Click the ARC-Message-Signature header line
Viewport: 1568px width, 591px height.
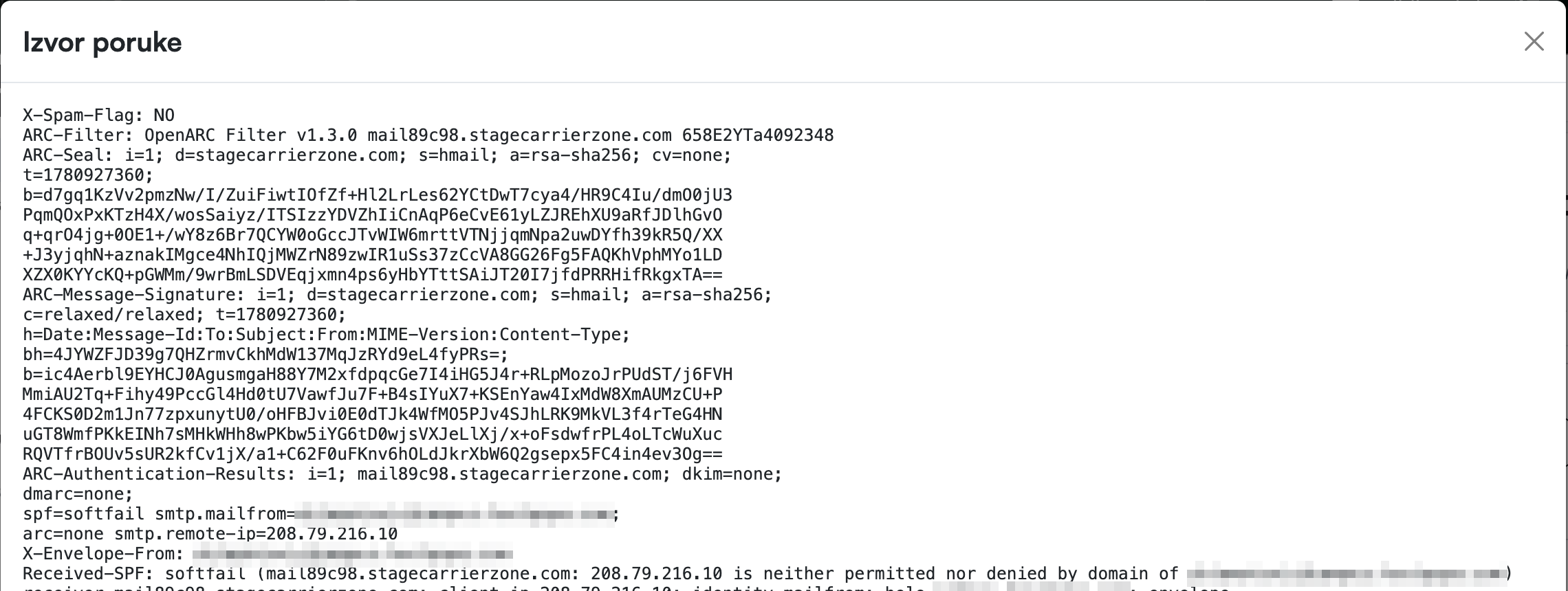398,295
